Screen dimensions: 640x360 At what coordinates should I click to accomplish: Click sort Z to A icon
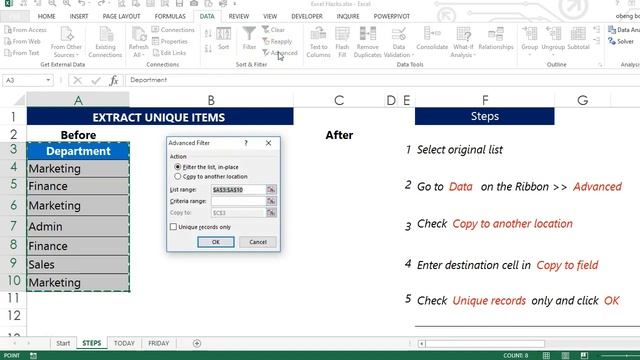pos(208,49)
